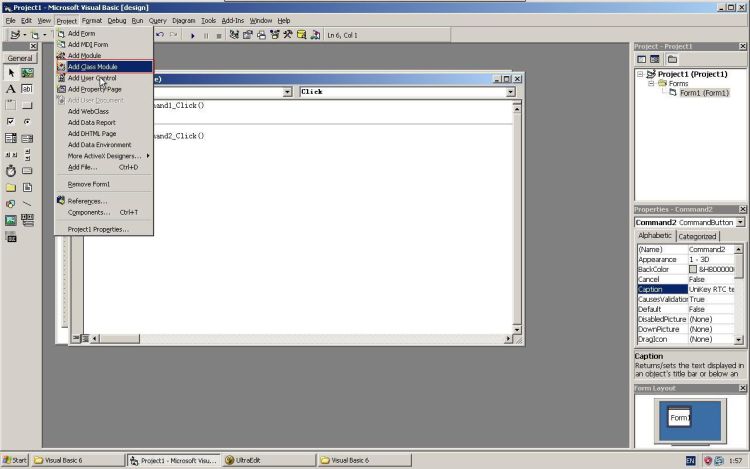Collapse the Project1 (Project1) tree node

point(640,75)
